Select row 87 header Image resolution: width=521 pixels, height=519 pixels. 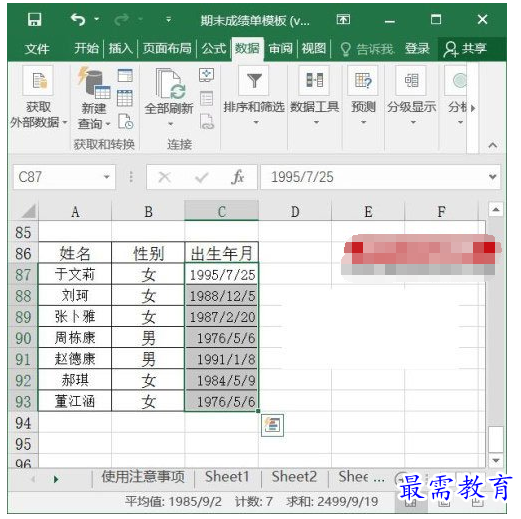point(23,274)
